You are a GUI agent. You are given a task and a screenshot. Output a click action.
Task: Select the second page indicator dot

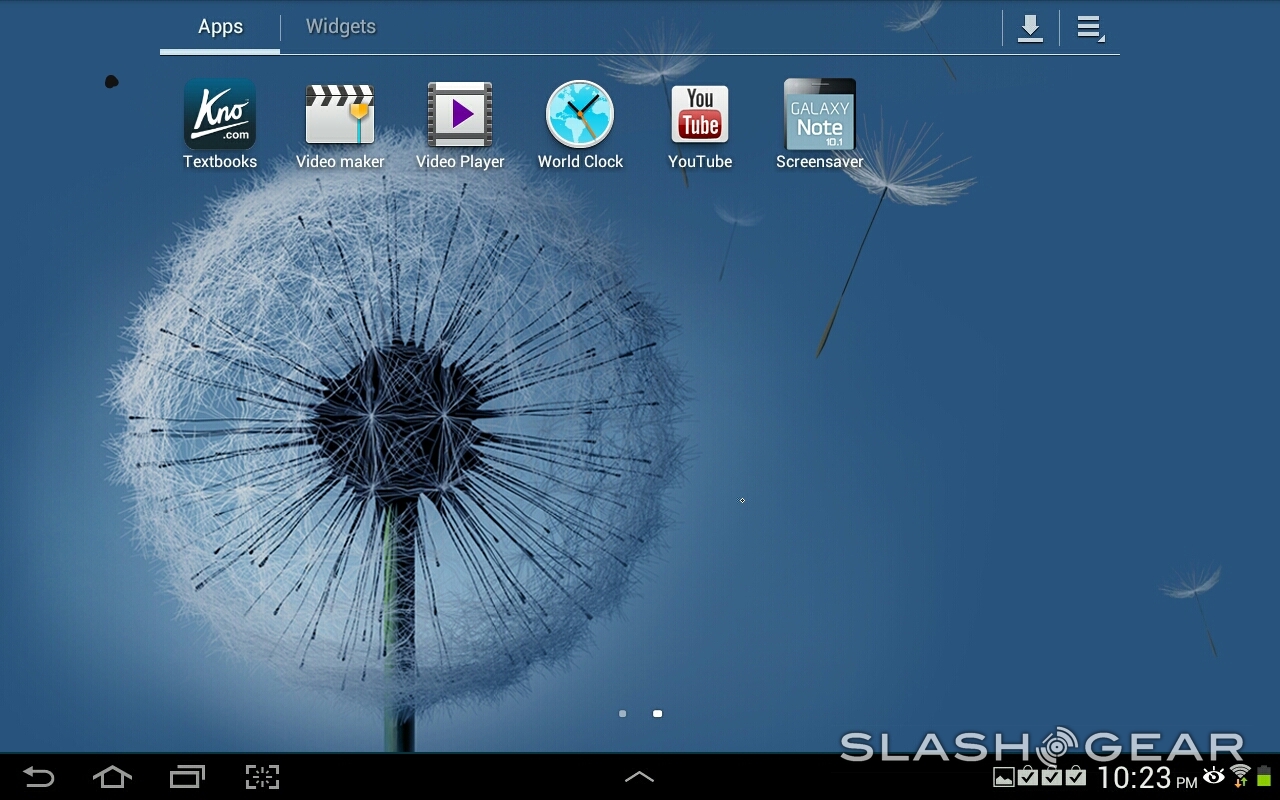click(x=657, y=714)
